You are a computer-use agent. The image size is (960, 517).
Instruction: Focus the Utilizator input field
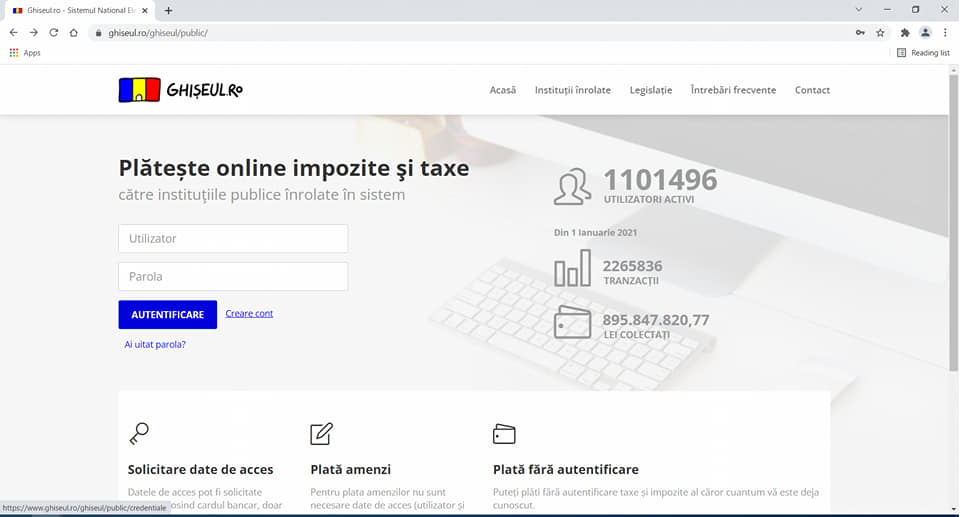[233, 239]
